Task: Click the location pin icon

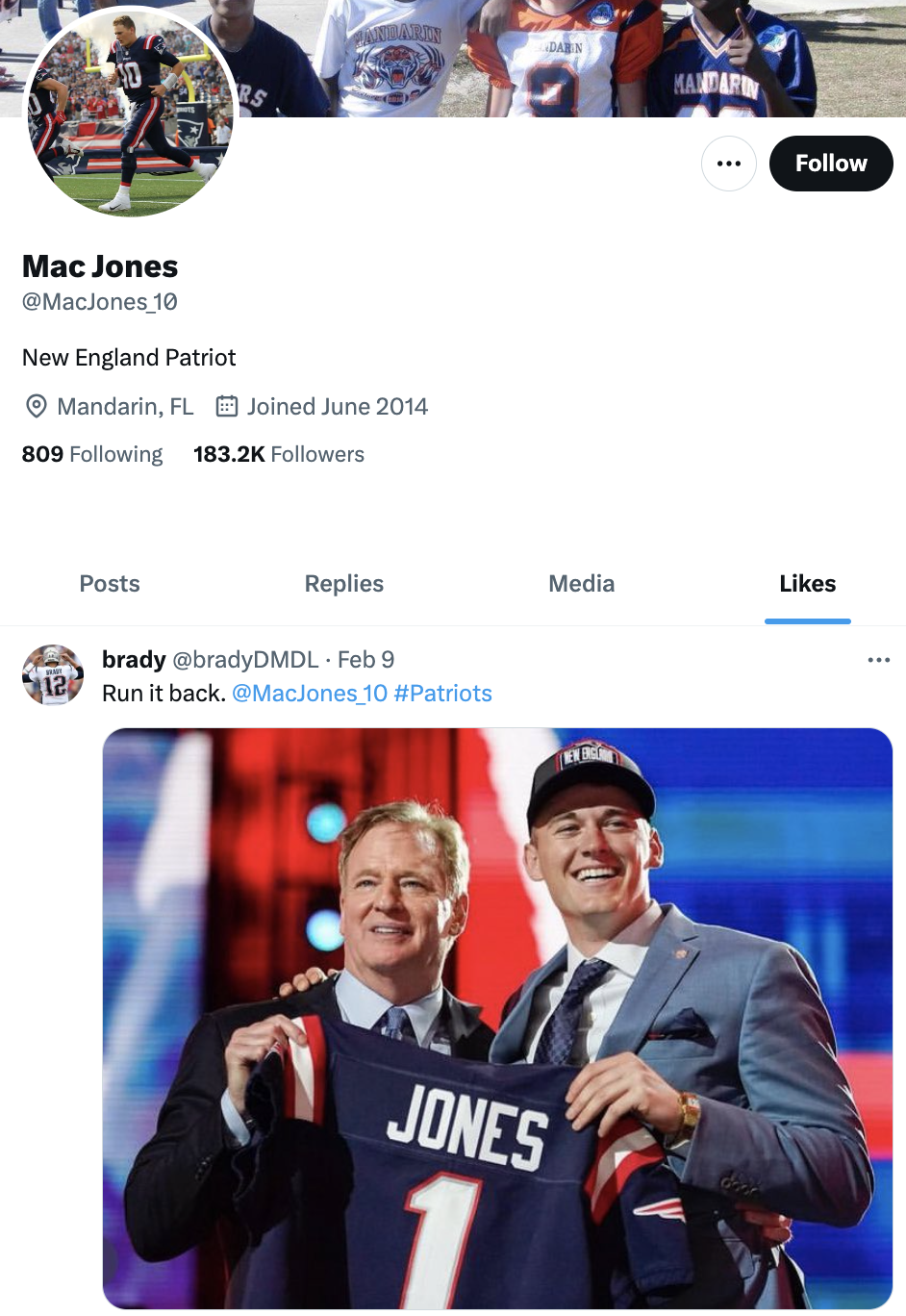Action: [37, 406]
